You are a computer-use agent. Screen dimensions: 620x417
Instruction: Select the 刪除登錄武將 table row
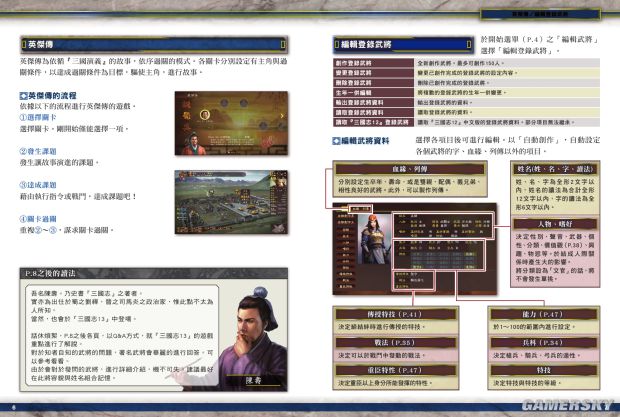(x=467, y=83)
